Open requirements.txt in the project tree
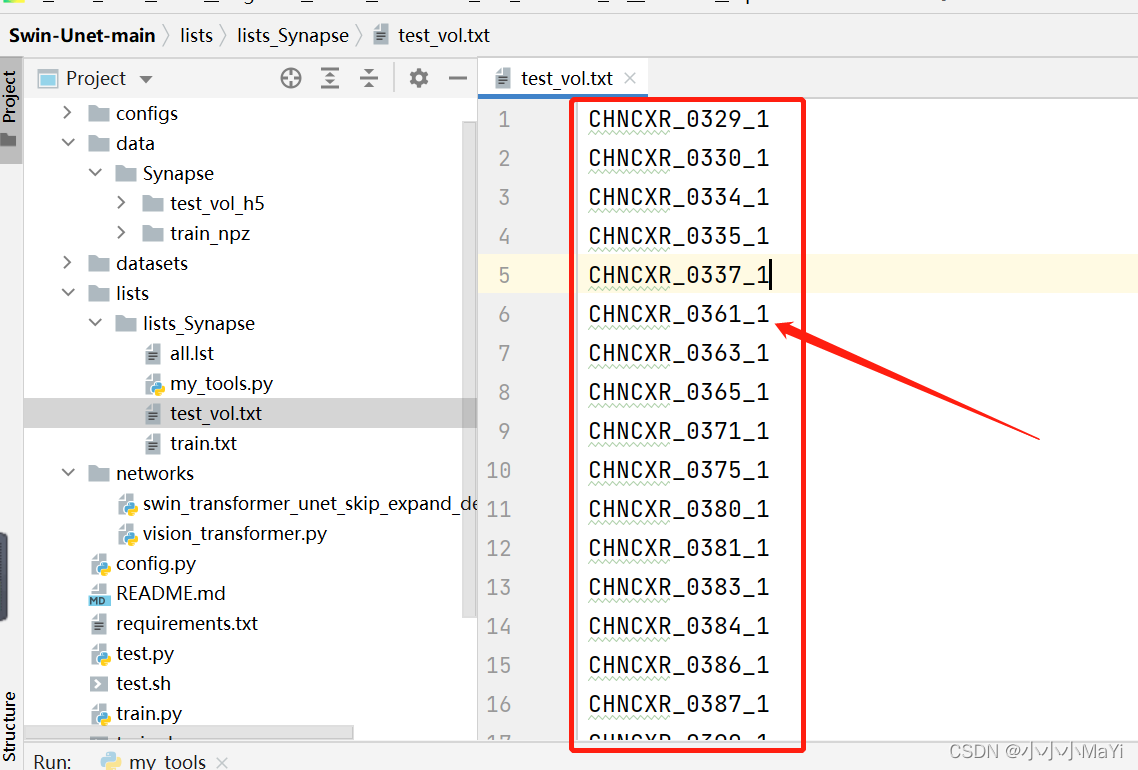 (187, 623)
